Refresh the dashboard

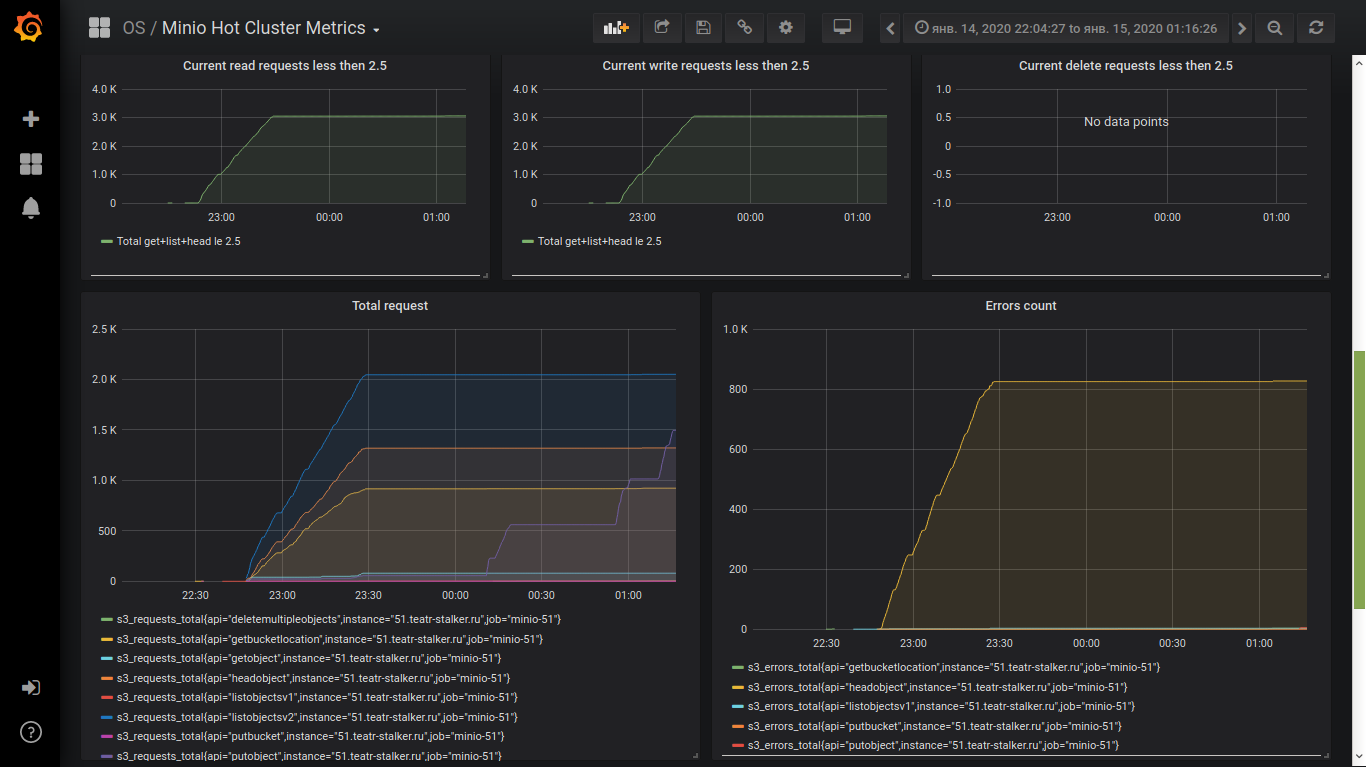pyautogui.click(x=1316, y=28)
